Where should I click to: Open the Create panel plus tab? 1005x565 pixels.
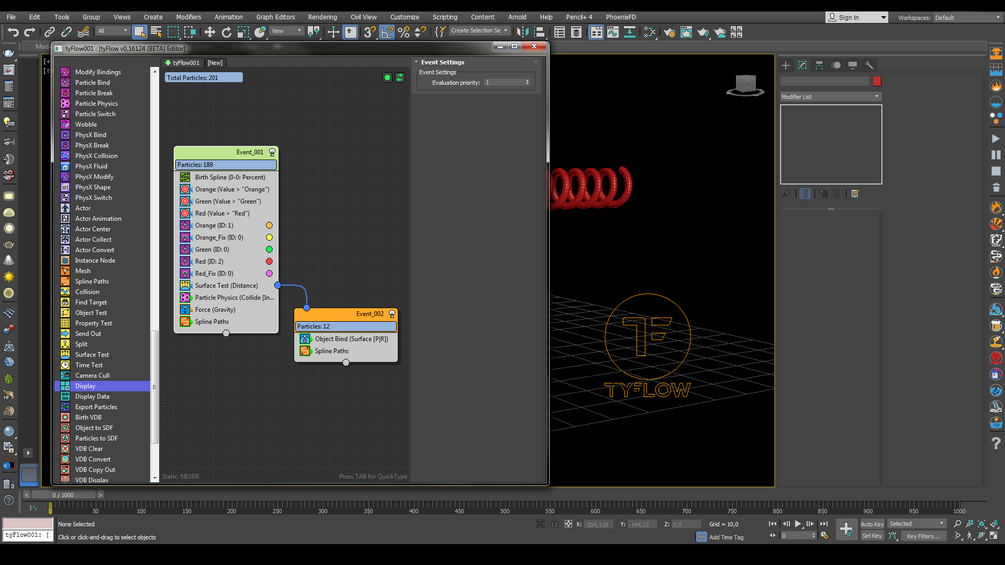click(786, 65)
